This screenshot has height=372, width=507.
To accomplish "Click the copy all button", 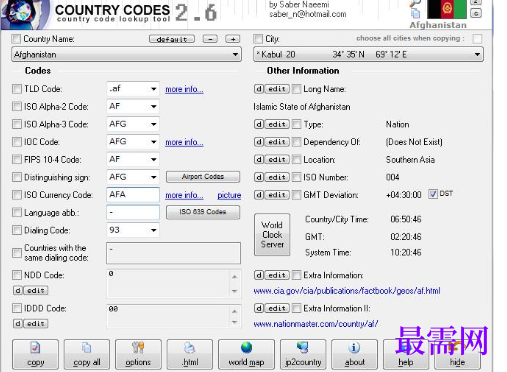I will [x=87, y=354].
